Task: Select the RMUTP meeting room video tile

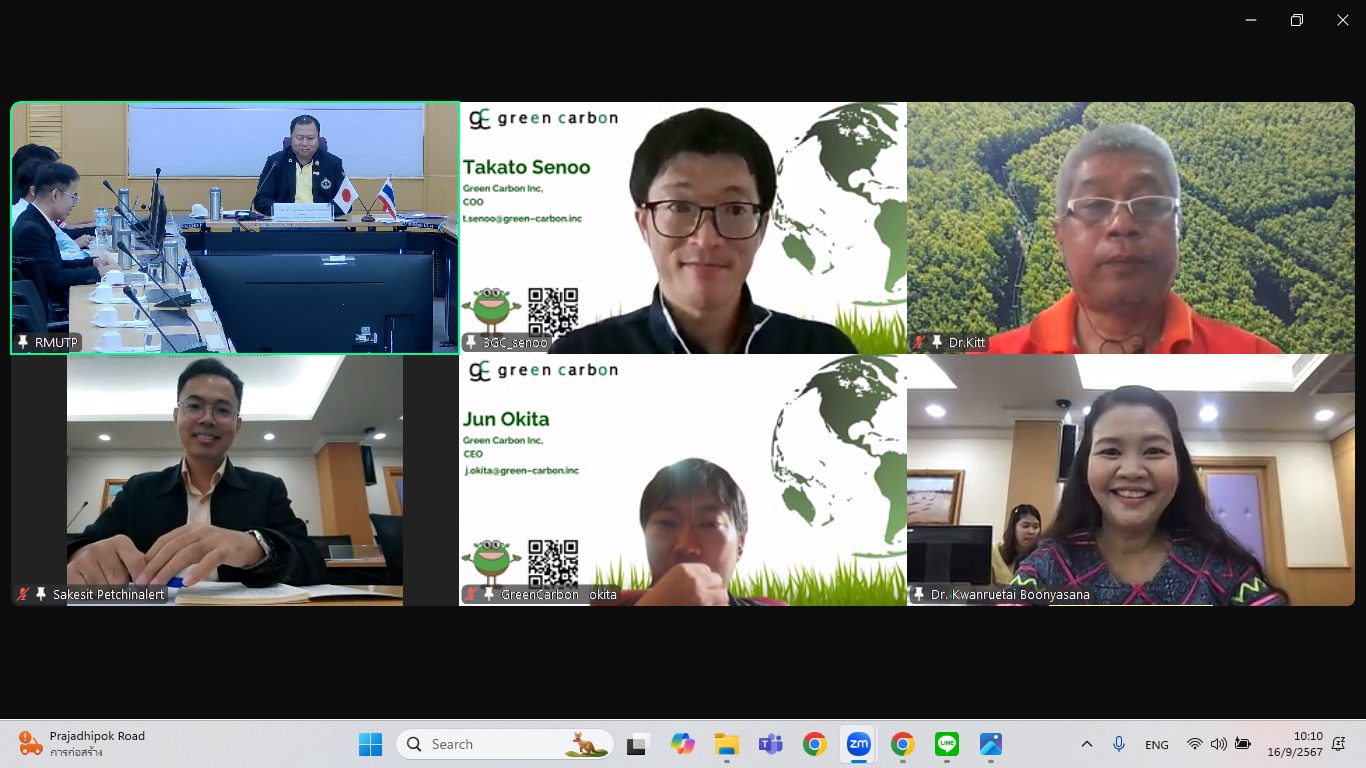Action: tap(235, 228)
